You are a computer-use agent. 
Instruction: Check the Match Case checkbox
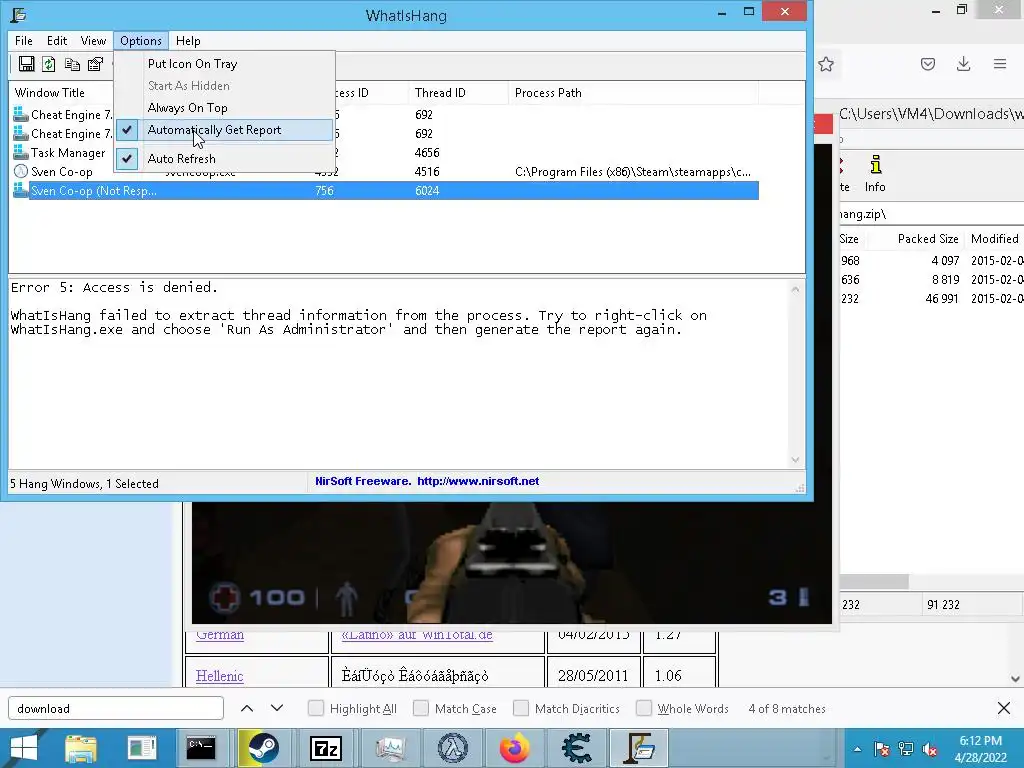tap(421, 708)
